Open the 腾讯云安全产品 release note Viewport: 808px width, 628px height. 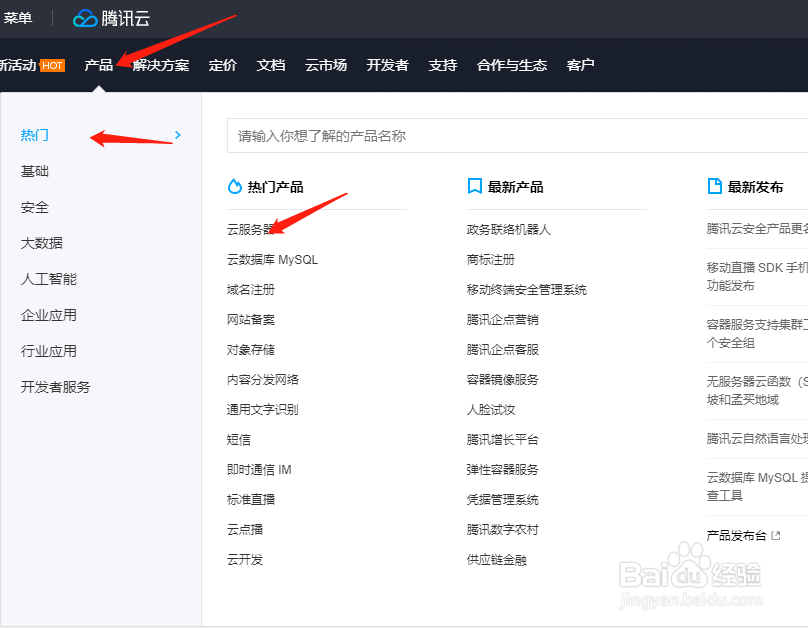(757, 229)
